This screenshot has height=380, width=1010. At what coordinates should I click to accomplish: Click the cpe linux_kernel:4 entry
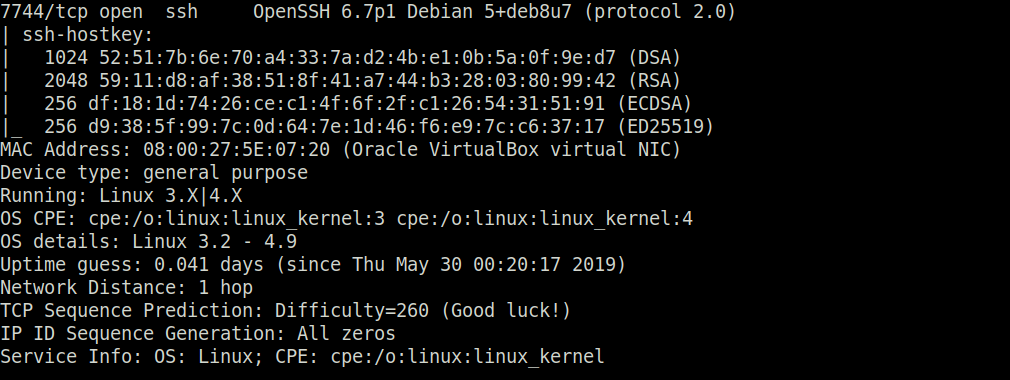[x=545, y=219]
